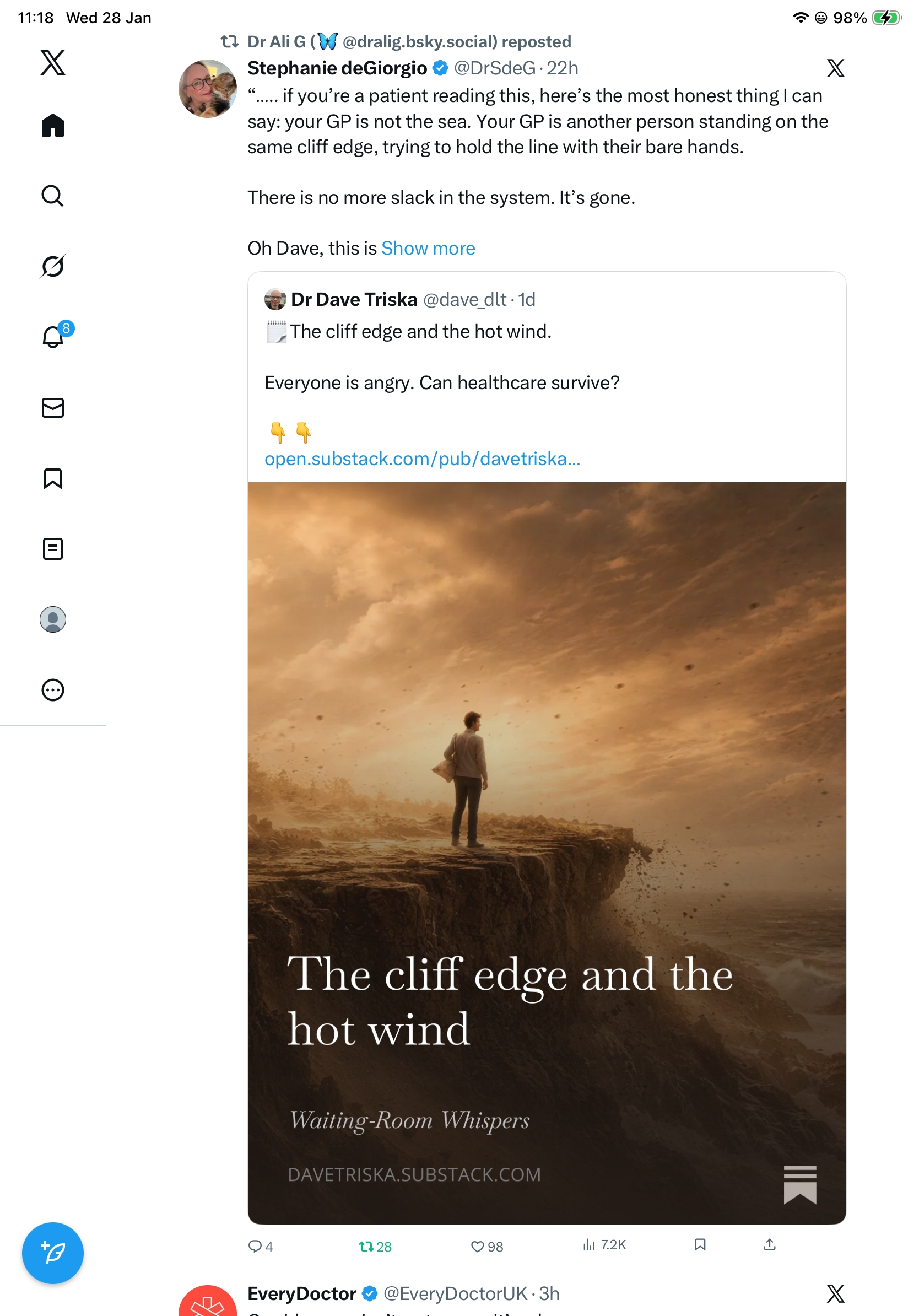Toggle bookmark on the post
The width and height of the screenshot is (919, 1316).
point(700,1244)
